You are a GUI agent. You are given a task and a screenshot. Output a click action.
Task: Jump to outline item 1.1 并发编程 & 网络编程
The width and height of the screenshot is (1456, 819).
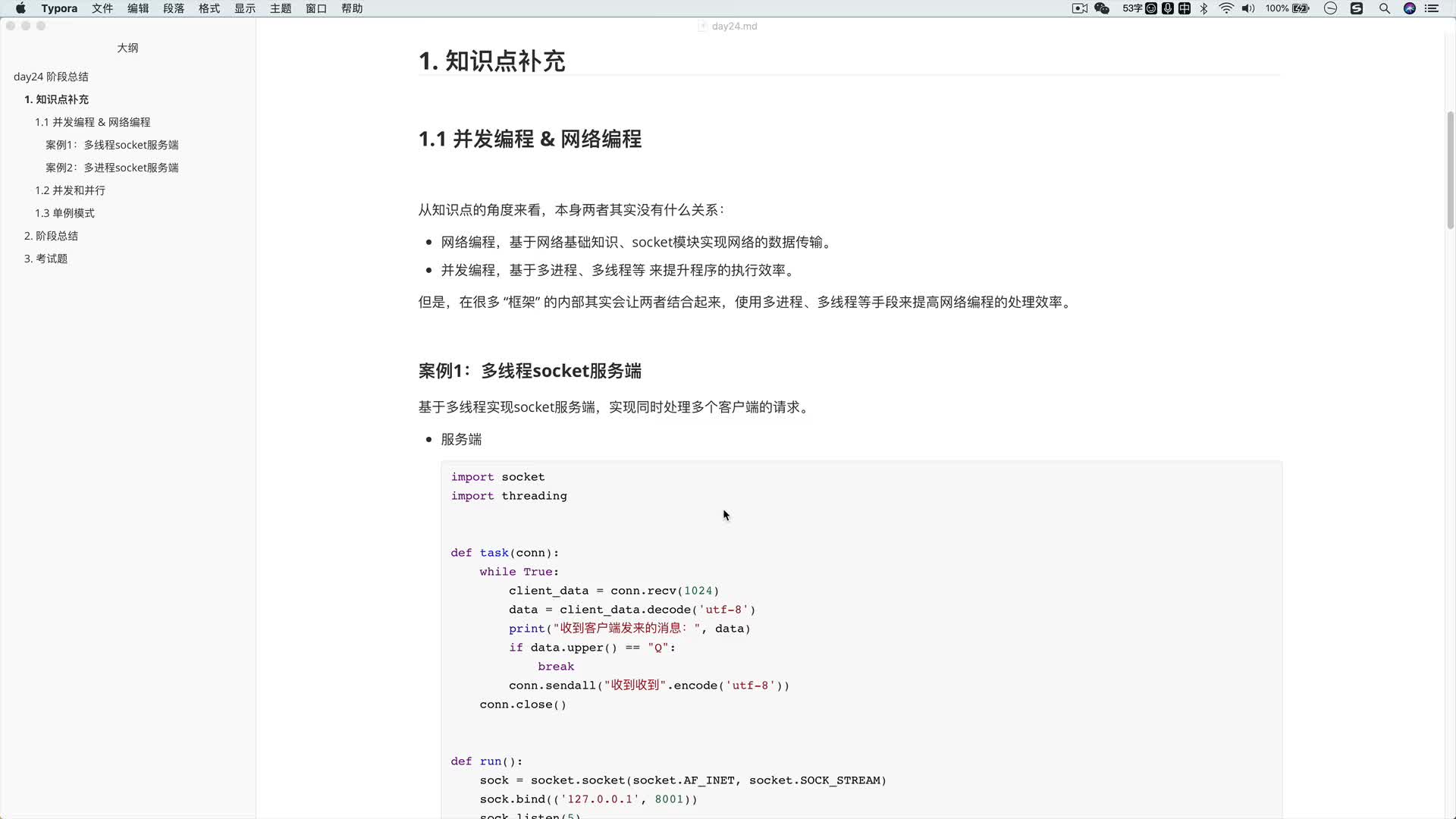click(x=93, y=122)
